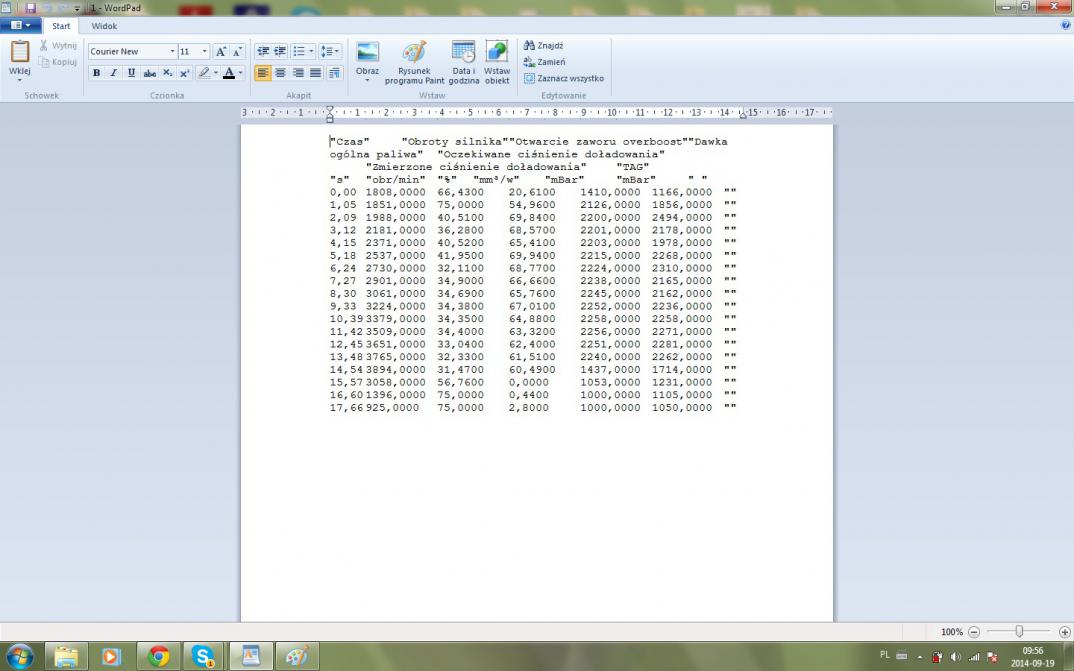Toggle bold formatting

[x=97, y=73]
